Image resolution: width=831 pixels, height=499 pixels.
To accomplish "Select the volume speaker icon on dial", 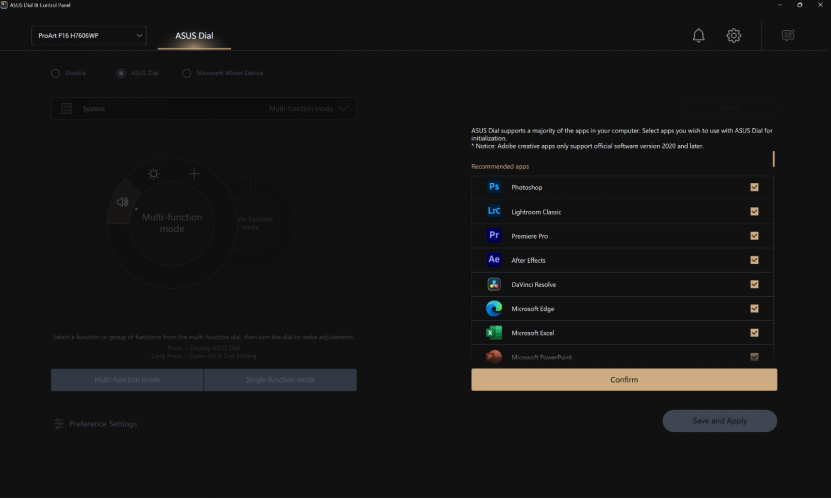I will [x=122, y=202].
